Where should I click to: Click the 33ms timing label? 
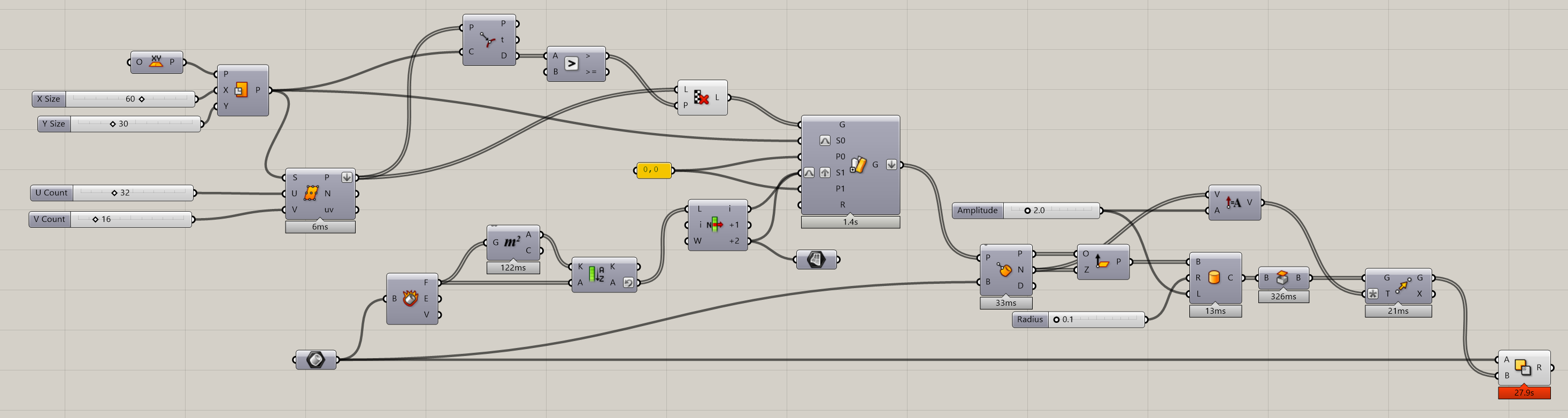tap(1006, 303)
